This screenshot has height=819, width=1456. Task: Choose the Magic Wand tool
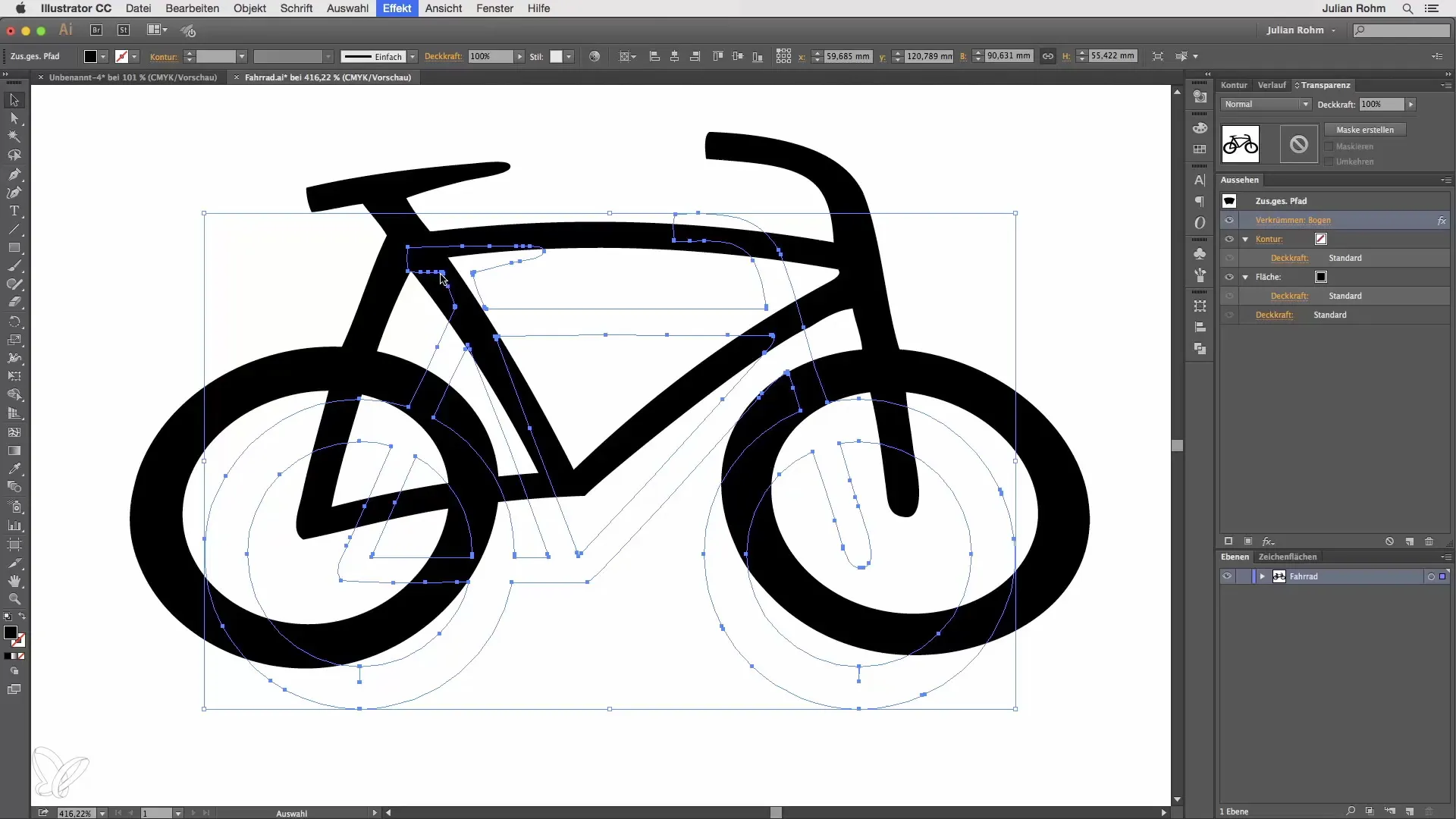(x=14, y=136)
